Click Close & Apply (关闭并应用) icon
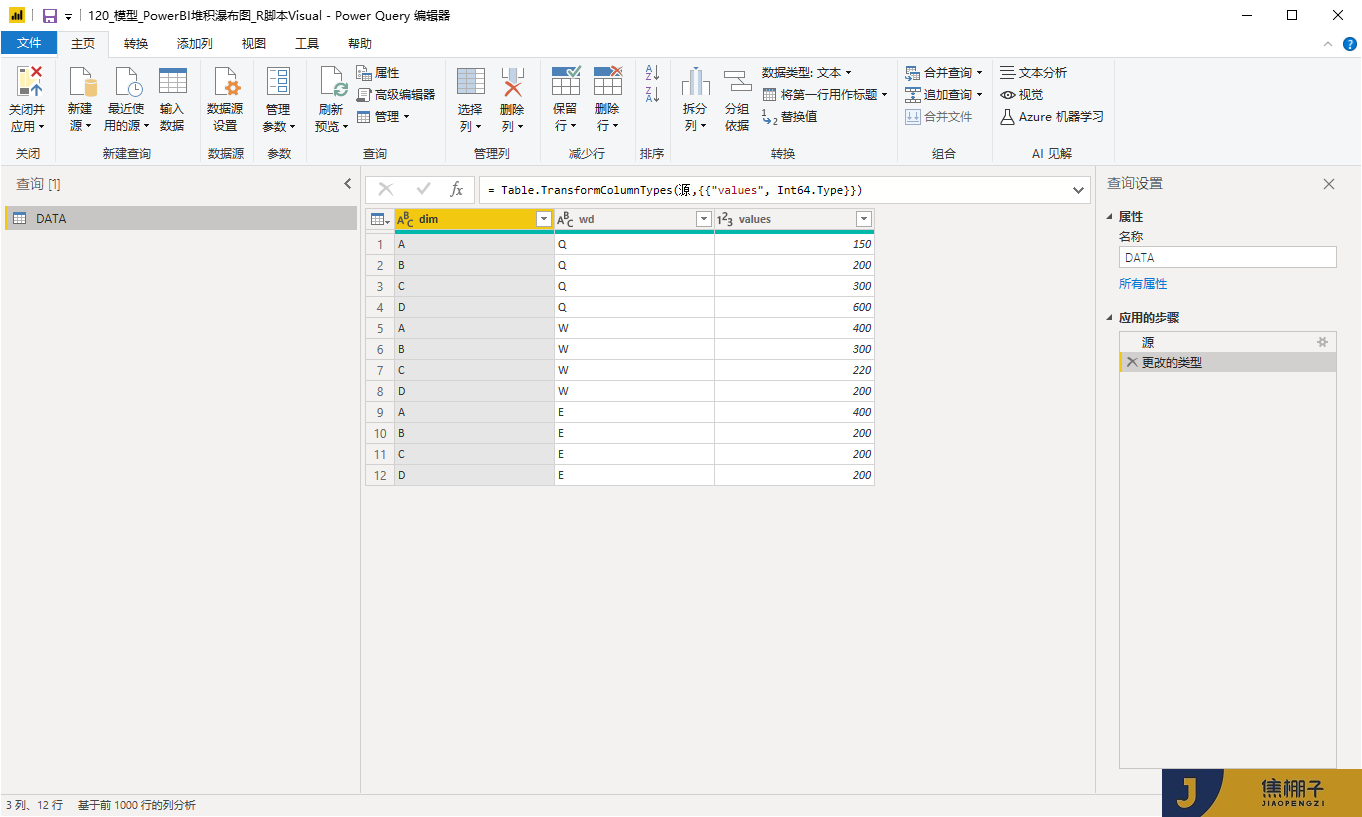The image size is (1362, 817). [30, 82]
